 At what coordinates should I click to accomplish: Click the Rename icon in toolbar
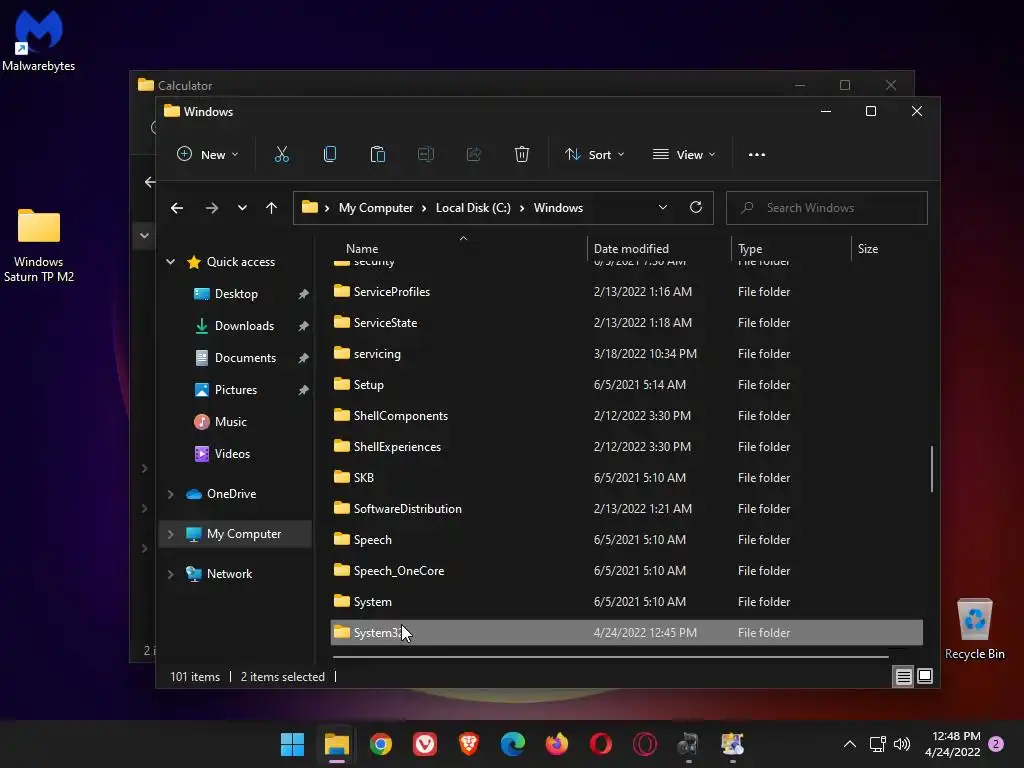pos(426,155)
